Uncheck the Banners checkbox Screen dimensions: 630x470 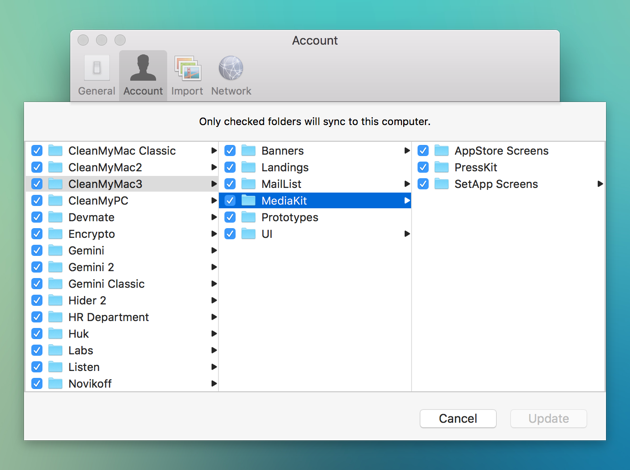(230, 151)
